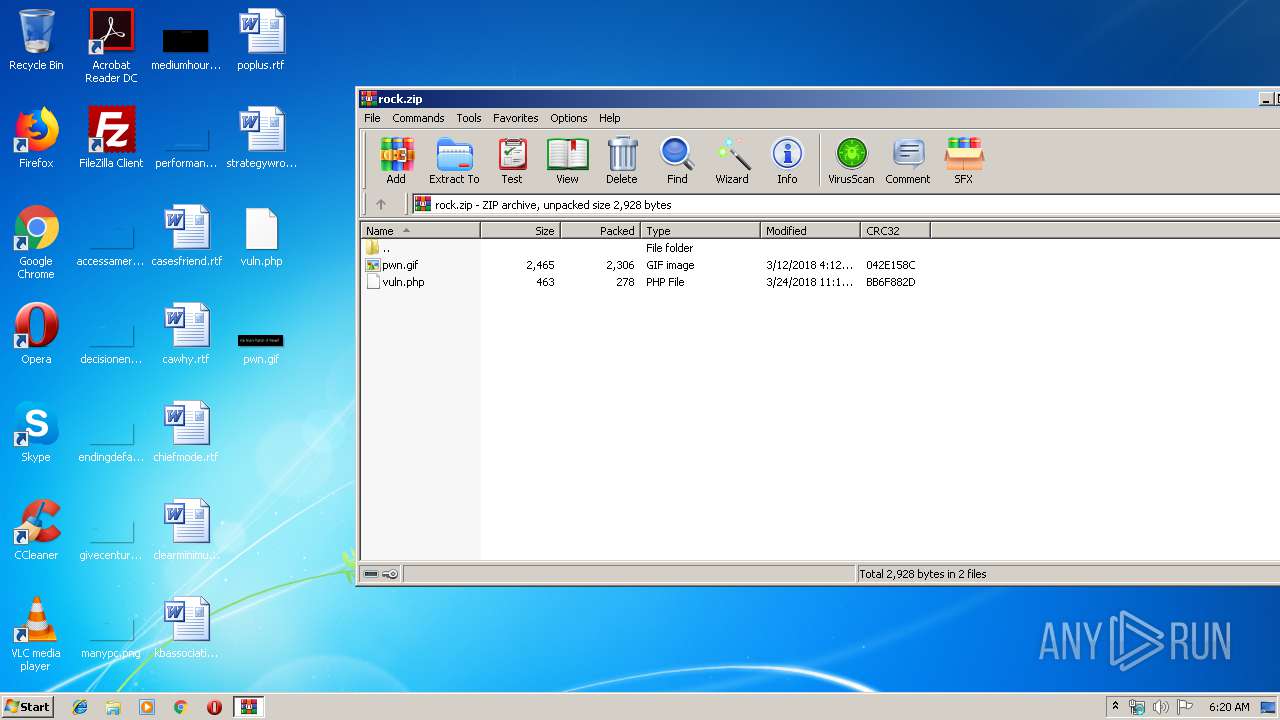This screenshot has height=720, width=1280.
Task: Show archive Info
Action: [787, 161]
